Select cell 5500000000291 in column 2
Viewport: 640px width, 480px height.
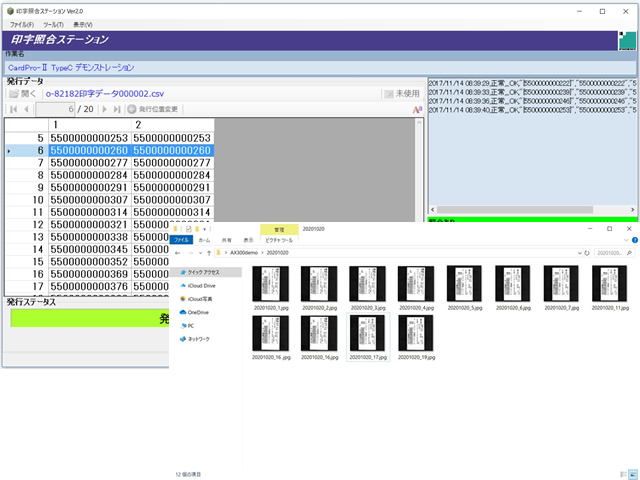tap(172, 187)
